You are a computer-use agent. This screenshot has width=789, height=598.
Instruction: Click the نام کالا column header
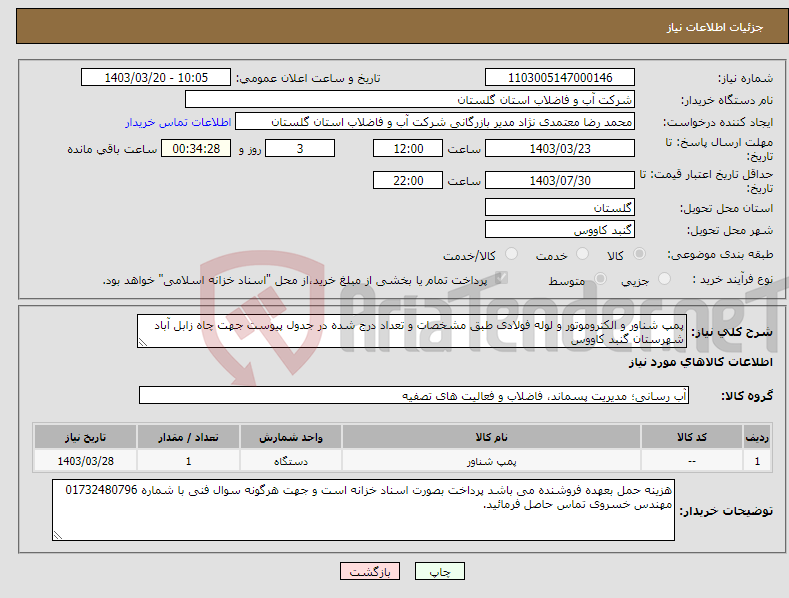(491, 437)
